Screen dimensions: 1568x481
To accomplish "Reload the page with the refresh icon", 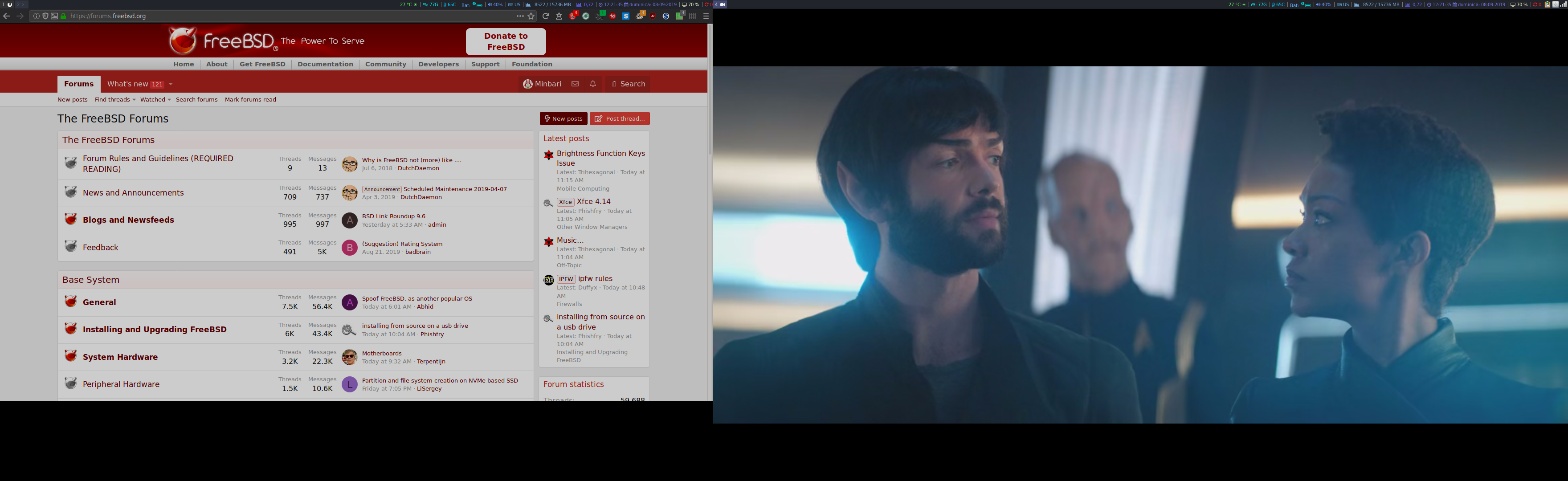I will (x=546, y=16).
